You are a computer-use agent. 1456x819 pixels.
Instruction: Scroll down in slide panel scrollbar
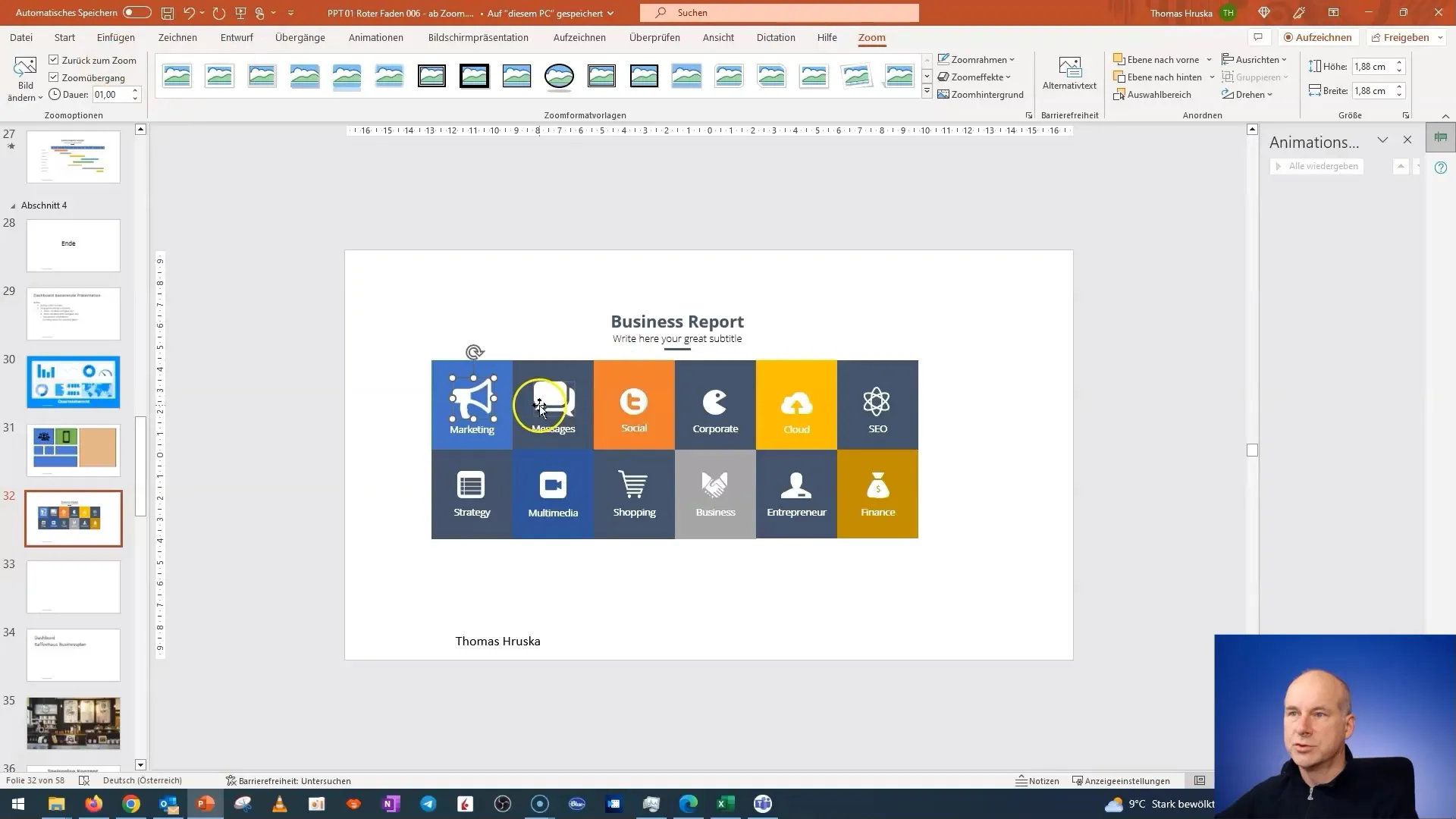coord(139,764)
